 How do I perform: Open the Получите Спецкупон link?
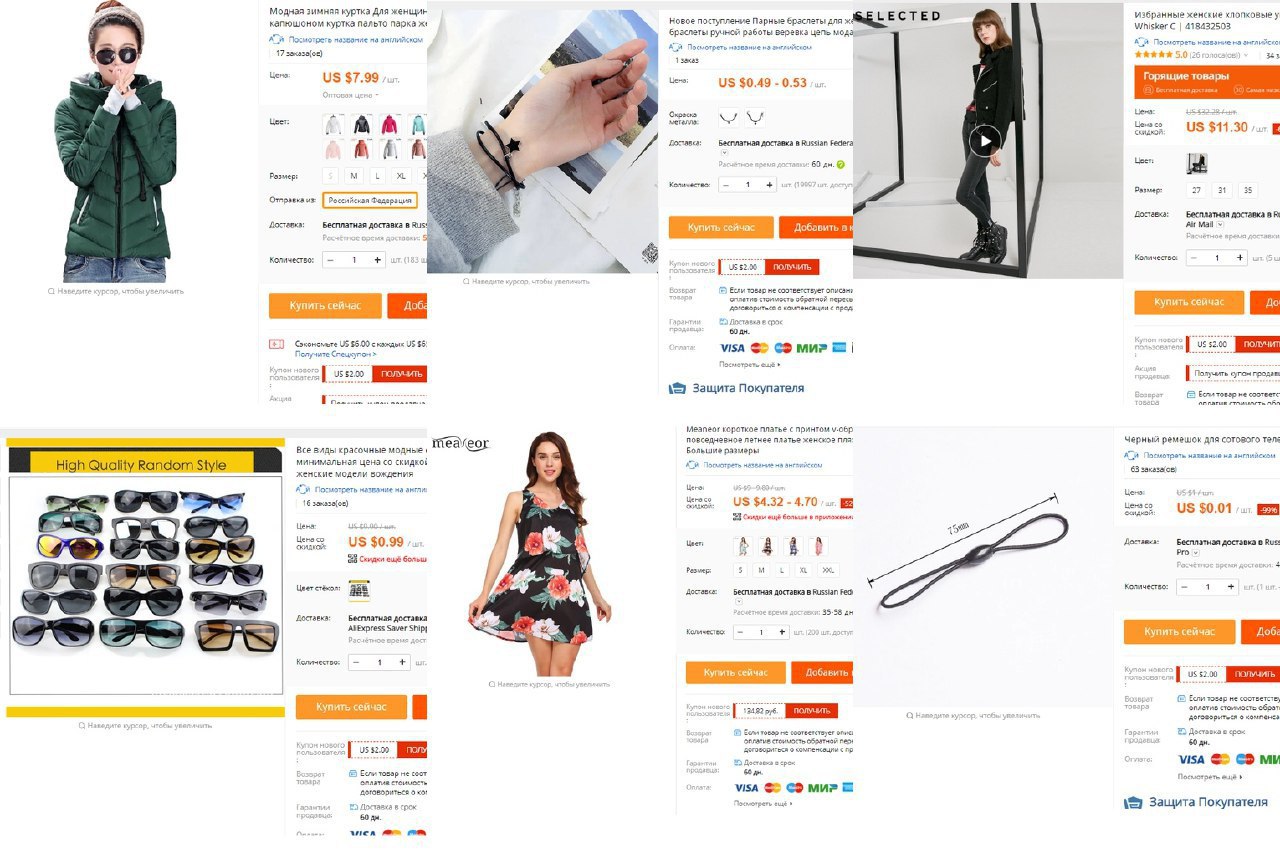(x=336, y=354)
